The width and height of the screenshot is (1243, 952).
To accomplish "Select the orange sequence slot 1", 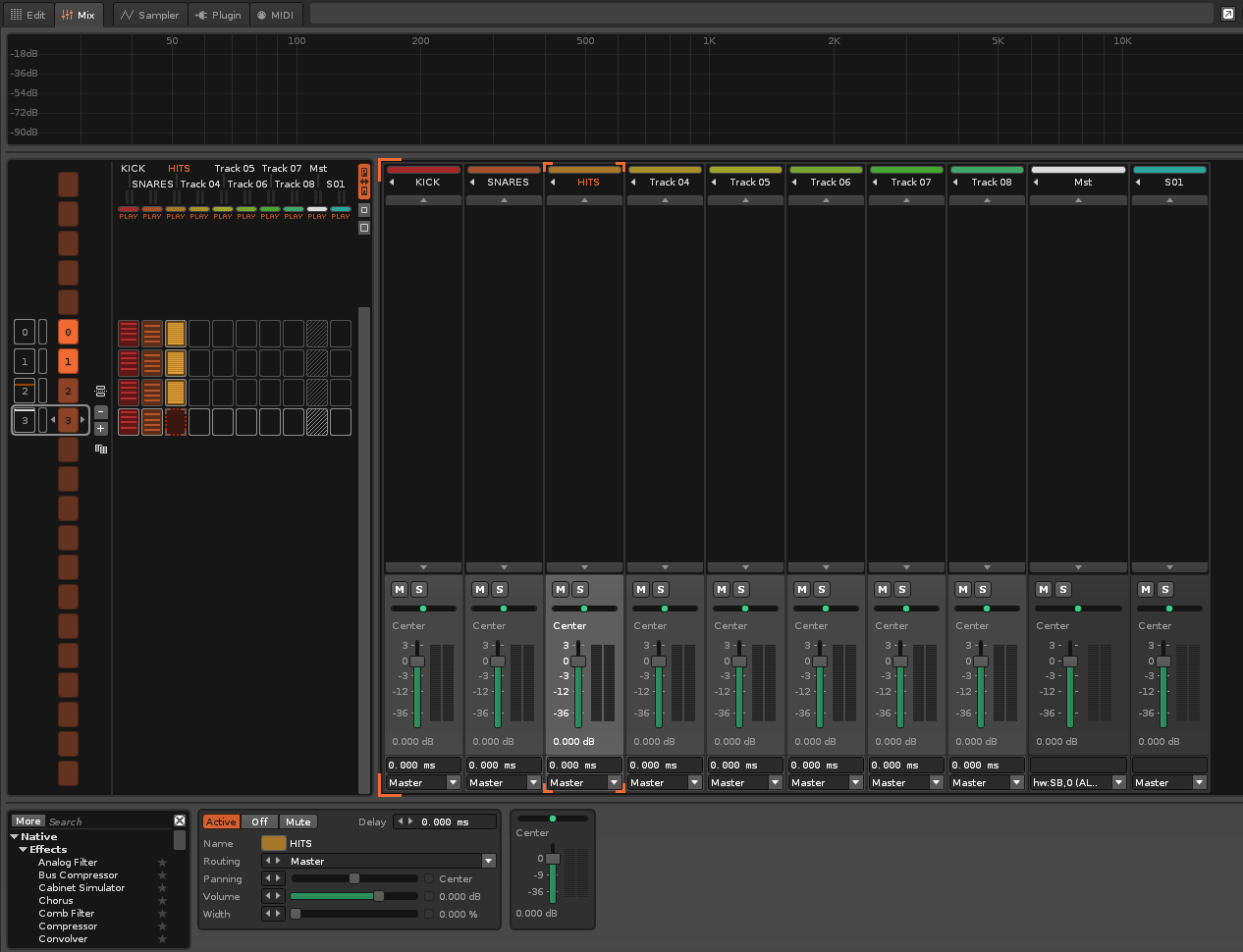I will [x=68, y=361].
